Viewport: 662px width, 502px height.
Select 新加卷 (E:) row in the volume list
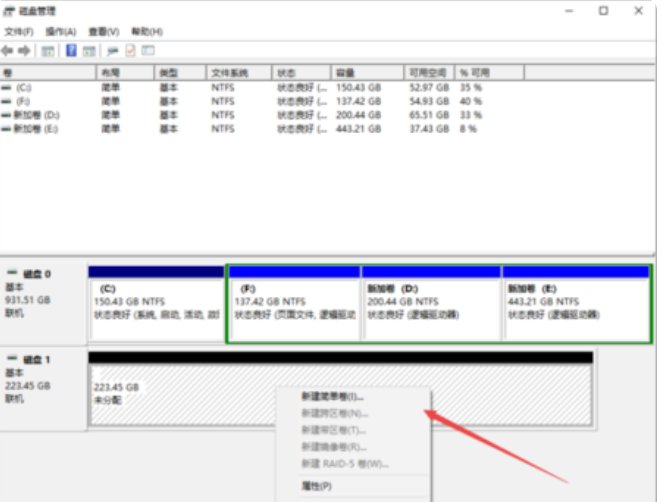tap(241, 129)
